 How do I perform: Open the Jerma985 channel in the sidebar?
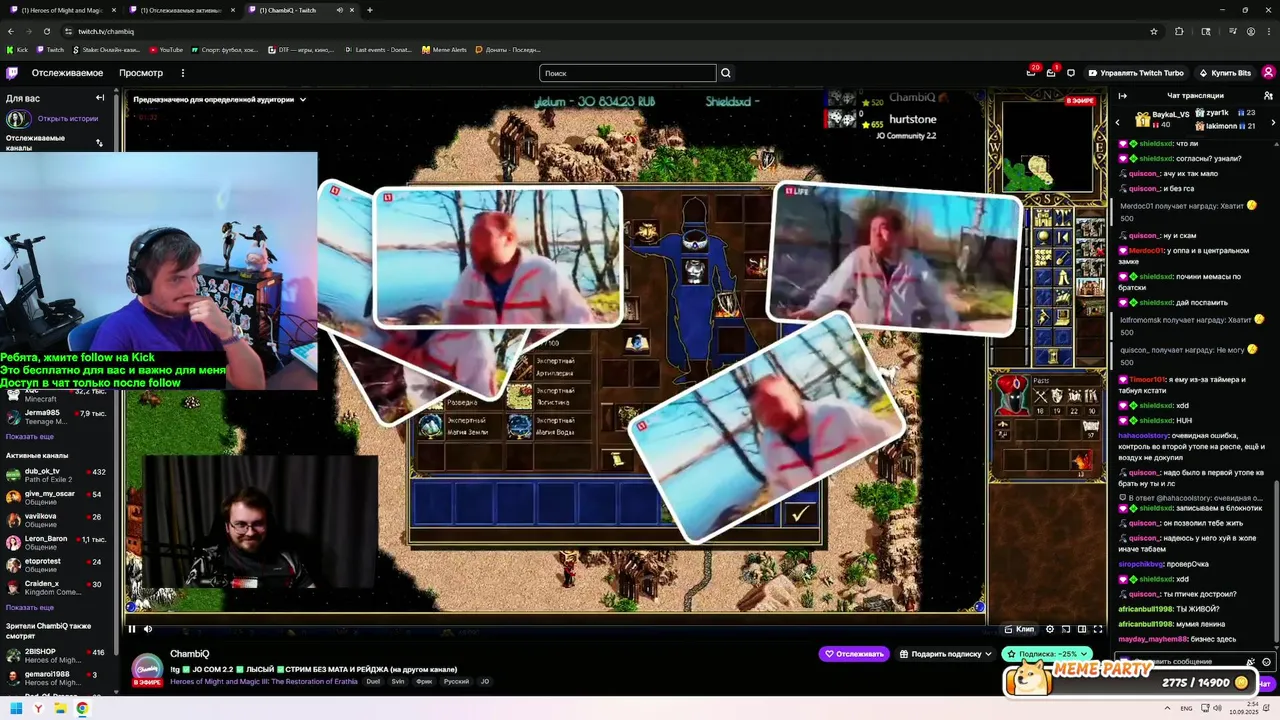coord(56,416)
